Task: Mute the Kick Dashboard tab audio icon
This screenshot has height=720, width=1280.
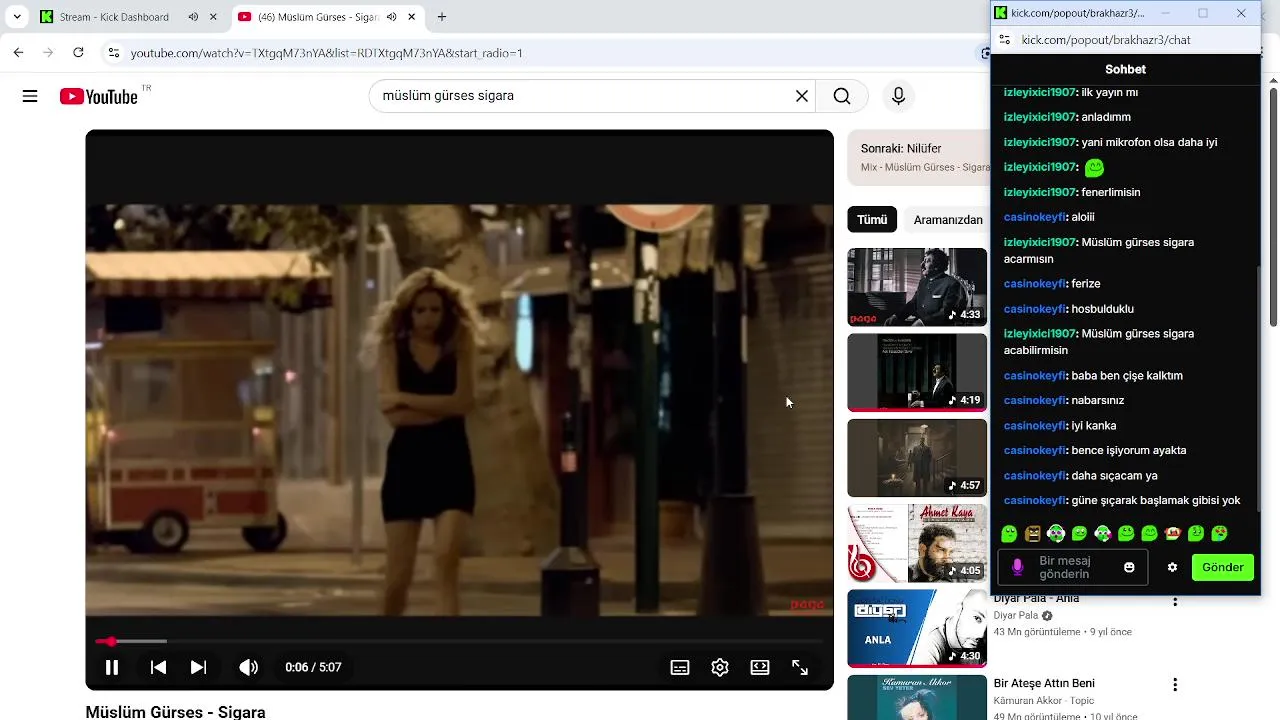Action: pos(193,17)
